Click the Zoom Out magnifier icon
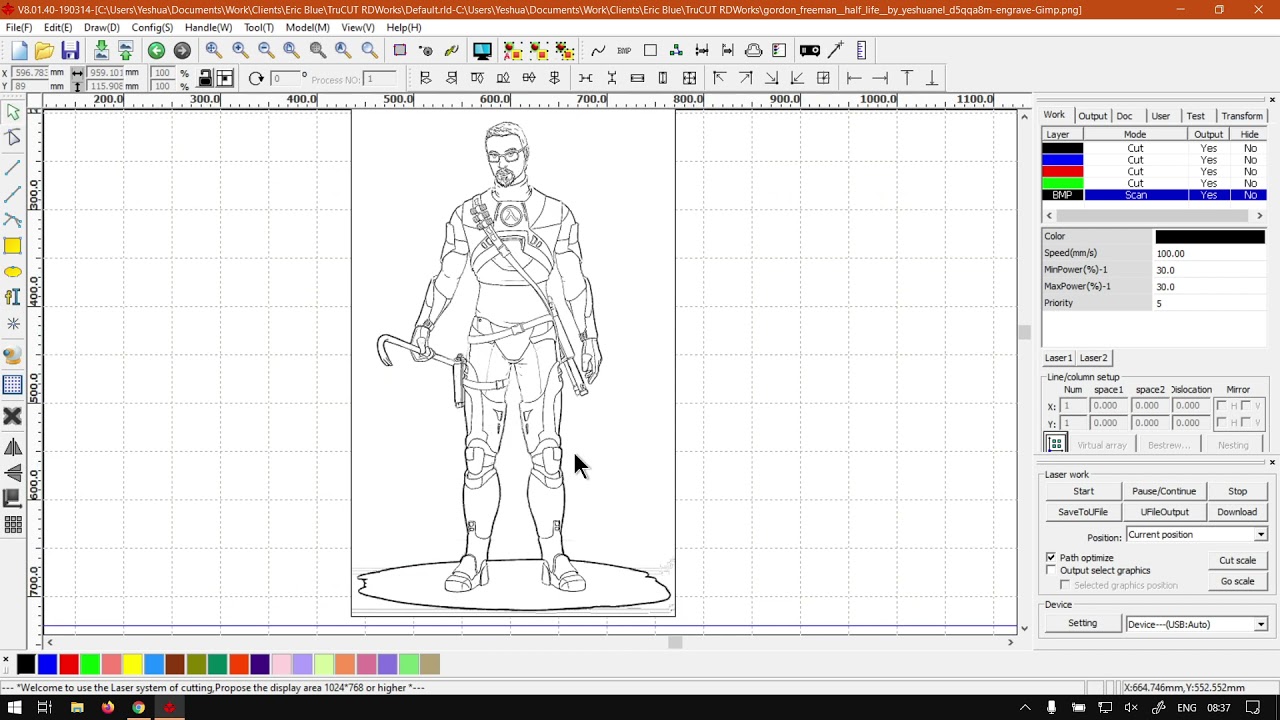The image size is (1280, 720). 266,50
